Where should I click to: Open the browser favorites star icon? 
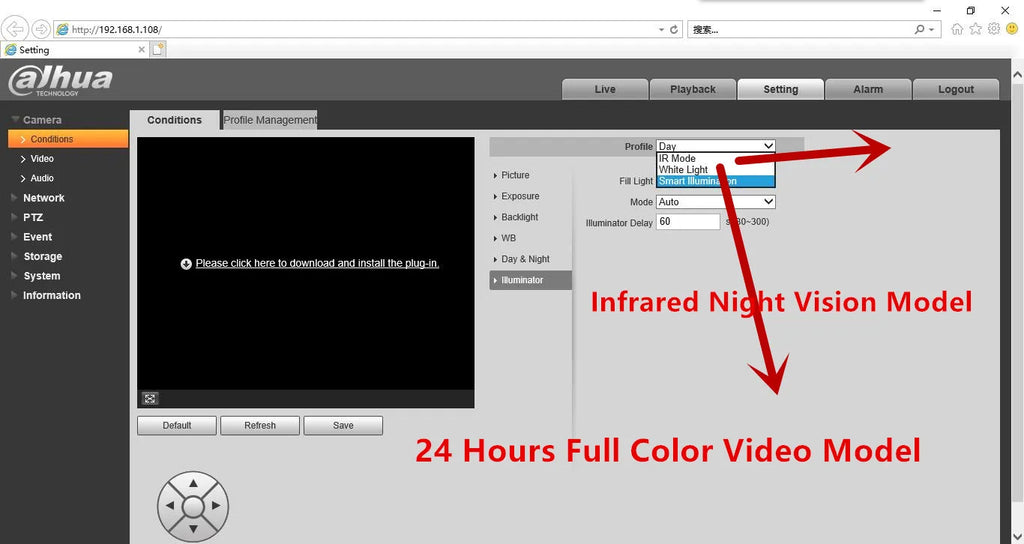(975, 30)
